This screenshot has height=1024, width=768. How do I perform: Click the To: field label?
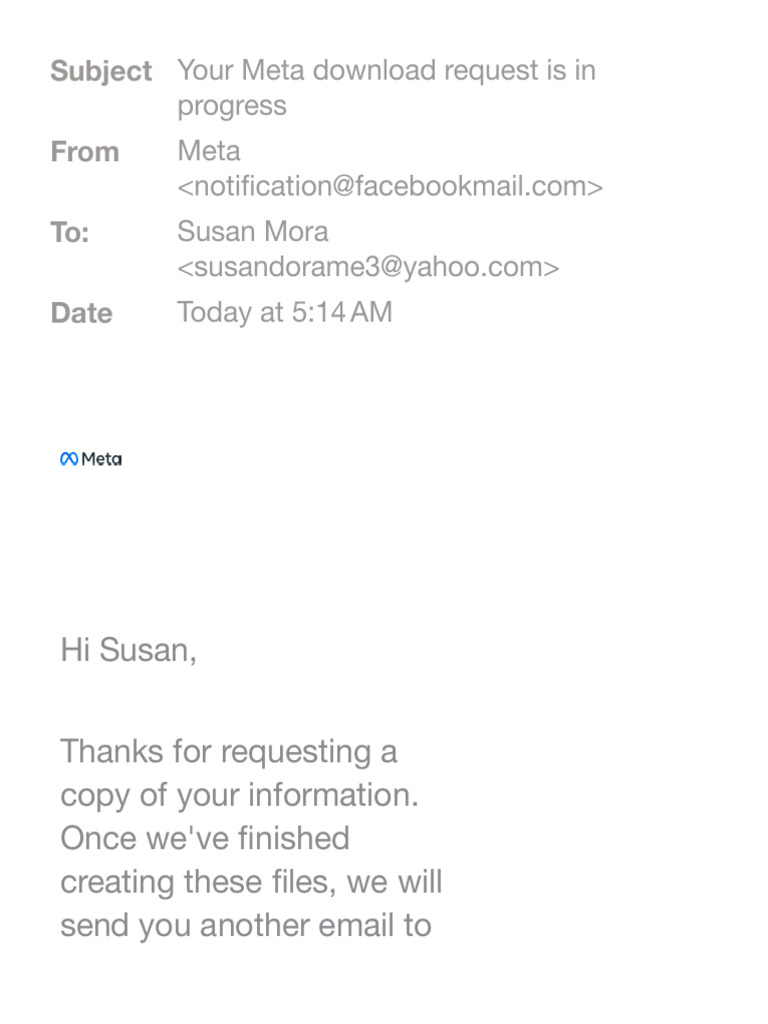tap(70, 232)
